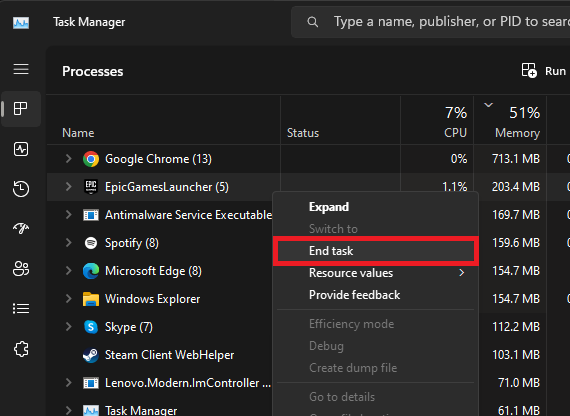
Task: Click the Spotify process icon
Action: tap(91, 243)
